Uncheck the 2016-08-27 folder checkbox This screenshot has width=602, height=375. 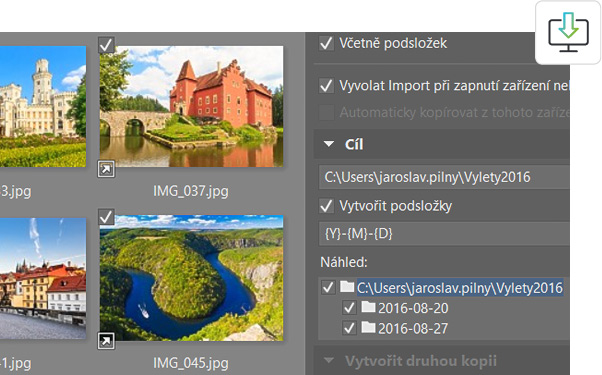tap(349, 328)
